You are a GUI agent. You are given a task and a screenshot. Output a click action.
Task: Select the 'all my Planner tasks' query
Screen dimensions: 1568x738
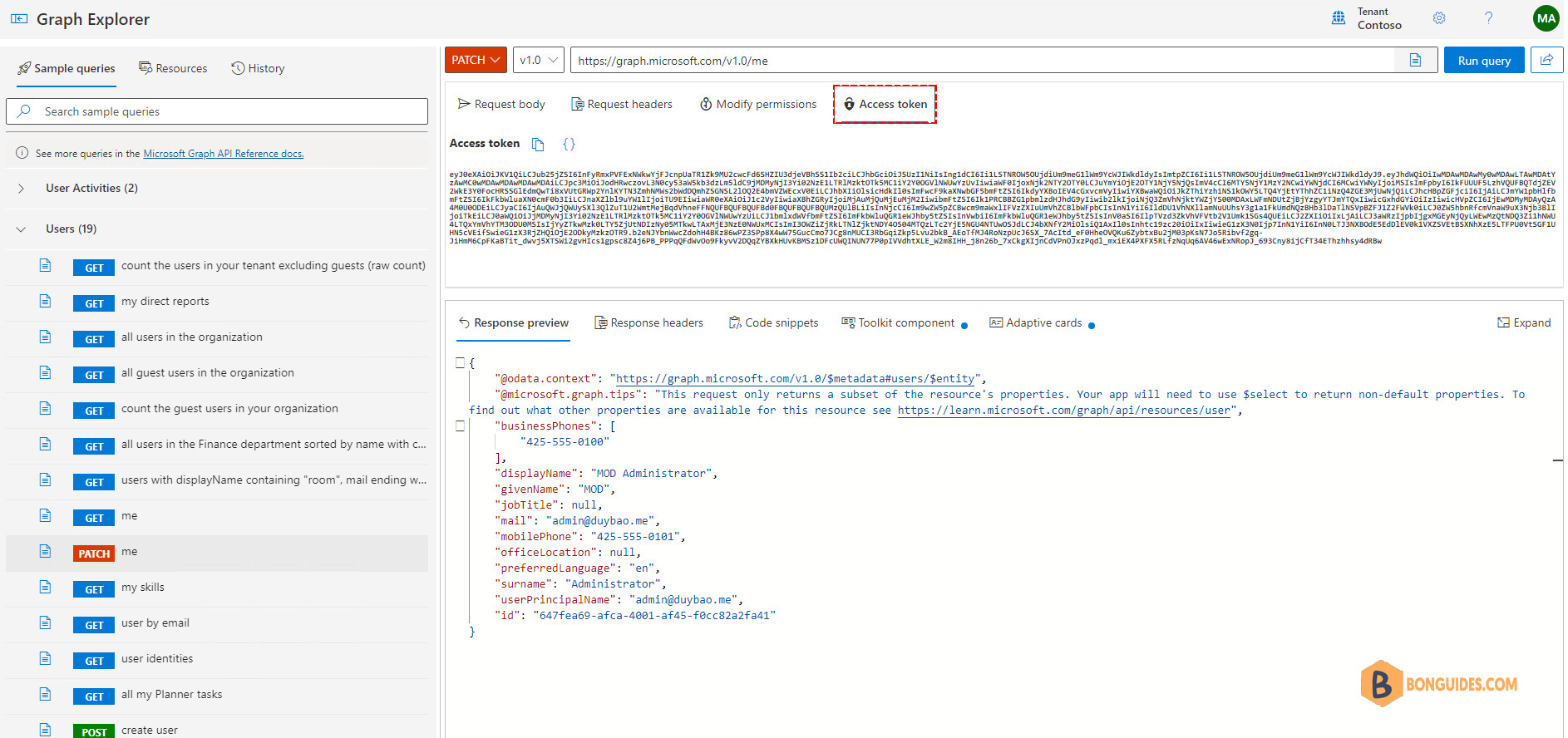217,694
